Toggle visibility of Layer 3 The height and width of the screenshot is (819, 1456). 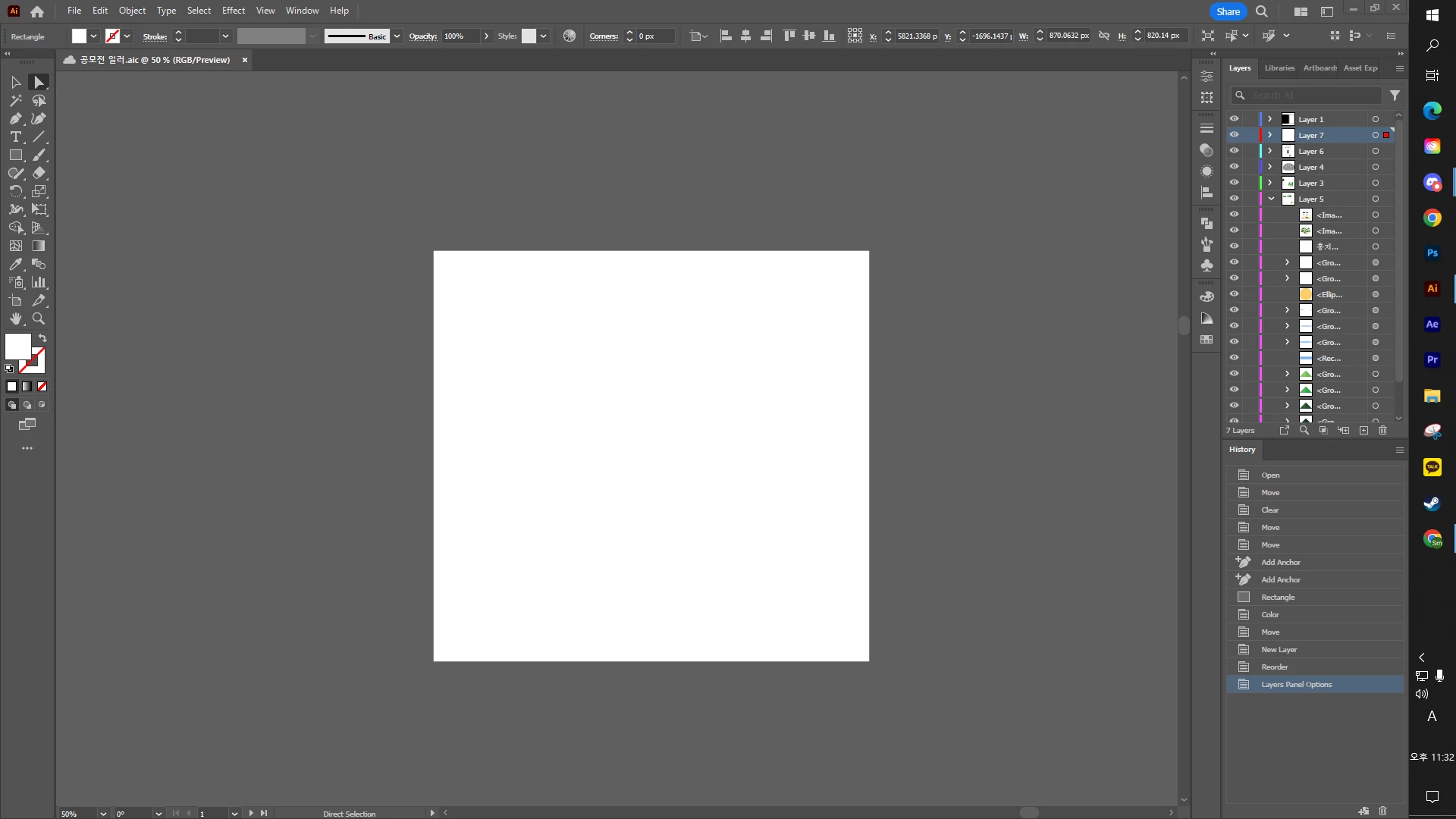(1235, 183)
